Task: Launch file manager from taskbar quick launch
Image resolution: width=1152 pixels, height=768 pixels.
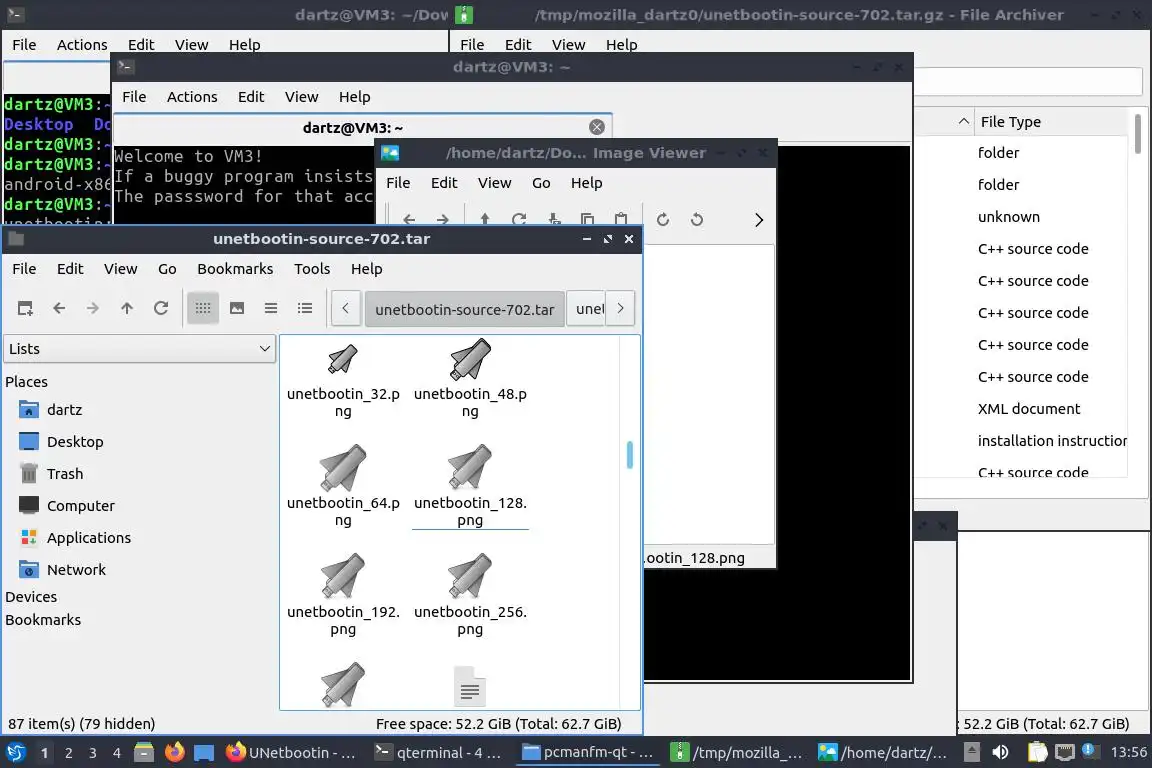Action: tap(144, 753)
